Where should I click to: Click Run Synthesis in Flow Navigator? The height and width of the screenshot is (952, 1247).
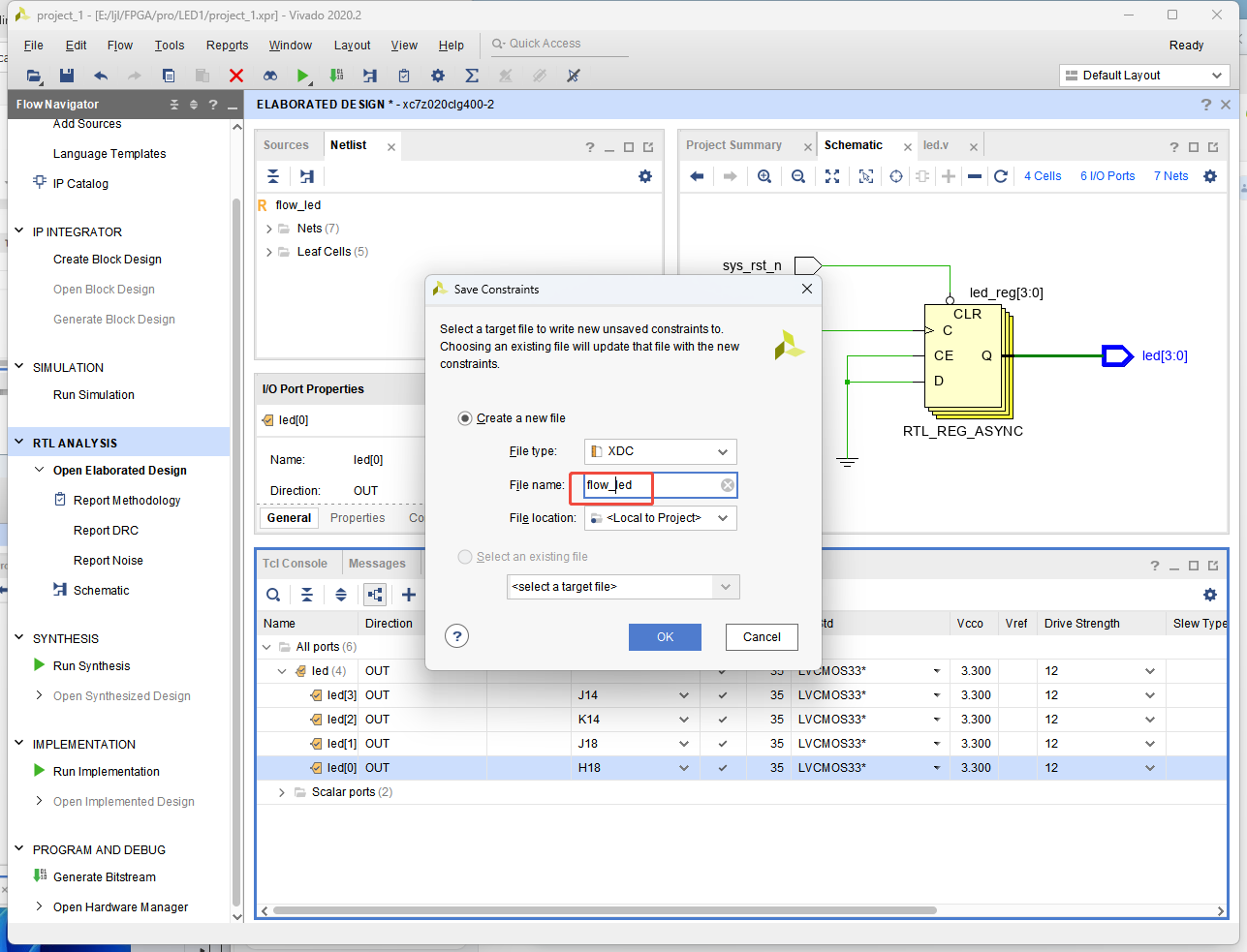coord(91,666)
